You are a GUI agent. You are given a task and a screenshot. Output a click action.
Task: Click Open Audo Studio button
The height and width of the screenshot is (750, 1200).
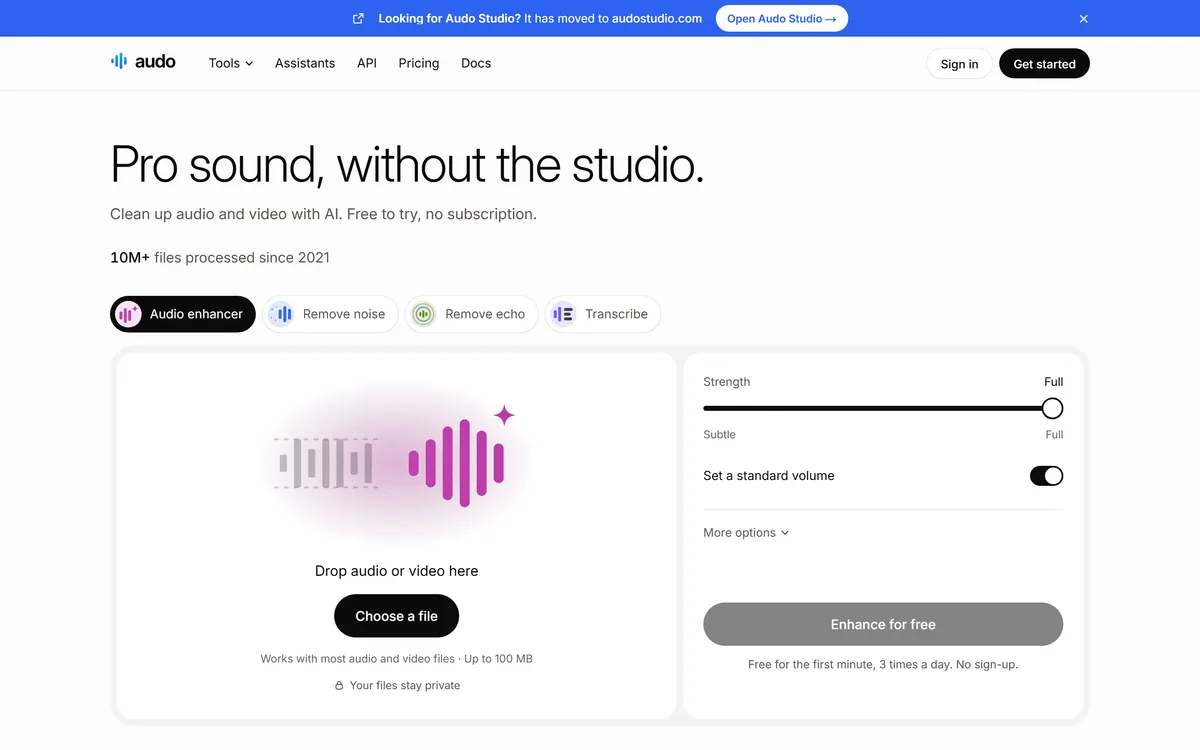[x=782, y=18]
